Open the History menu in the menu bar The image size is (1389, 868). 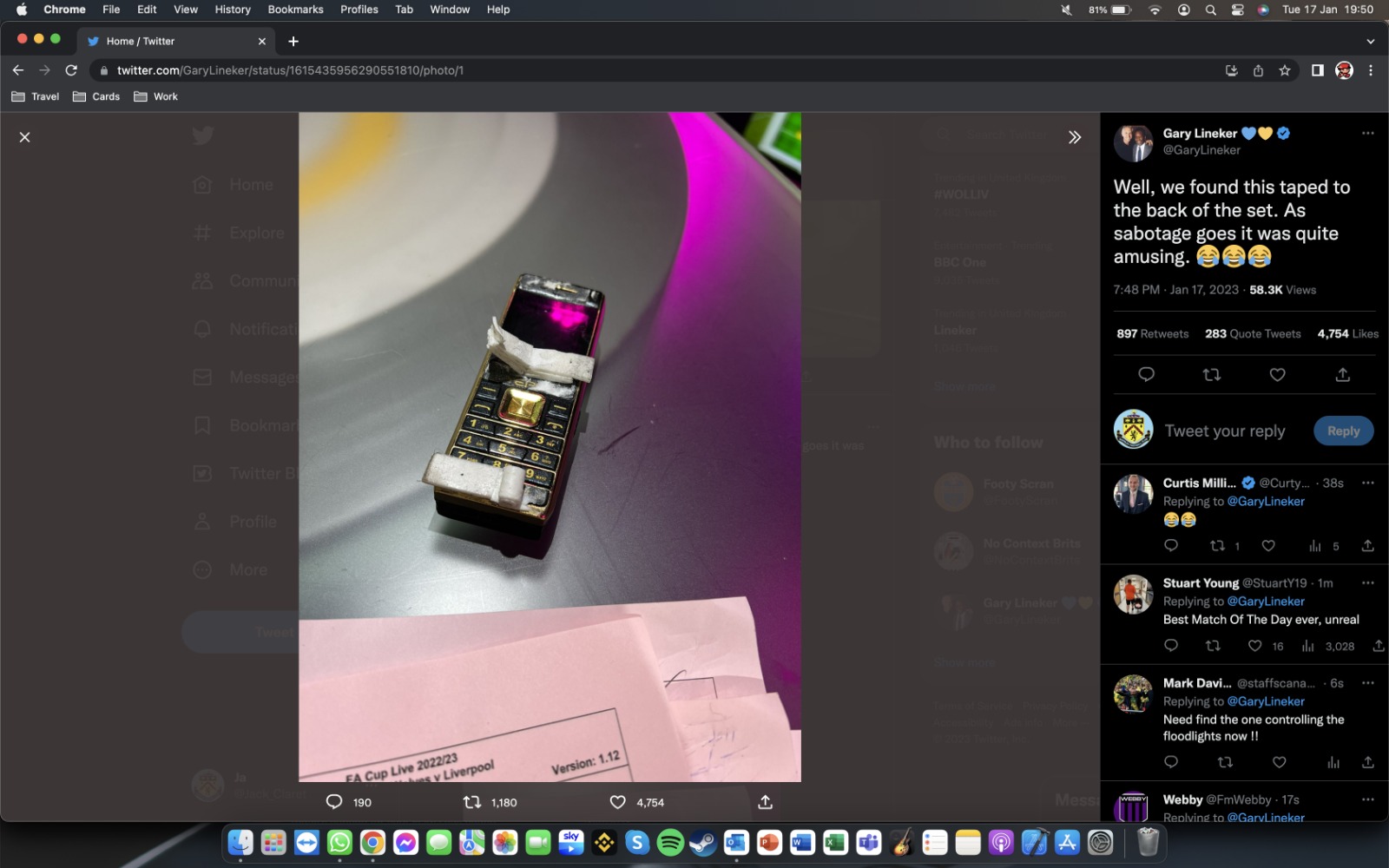232,10
